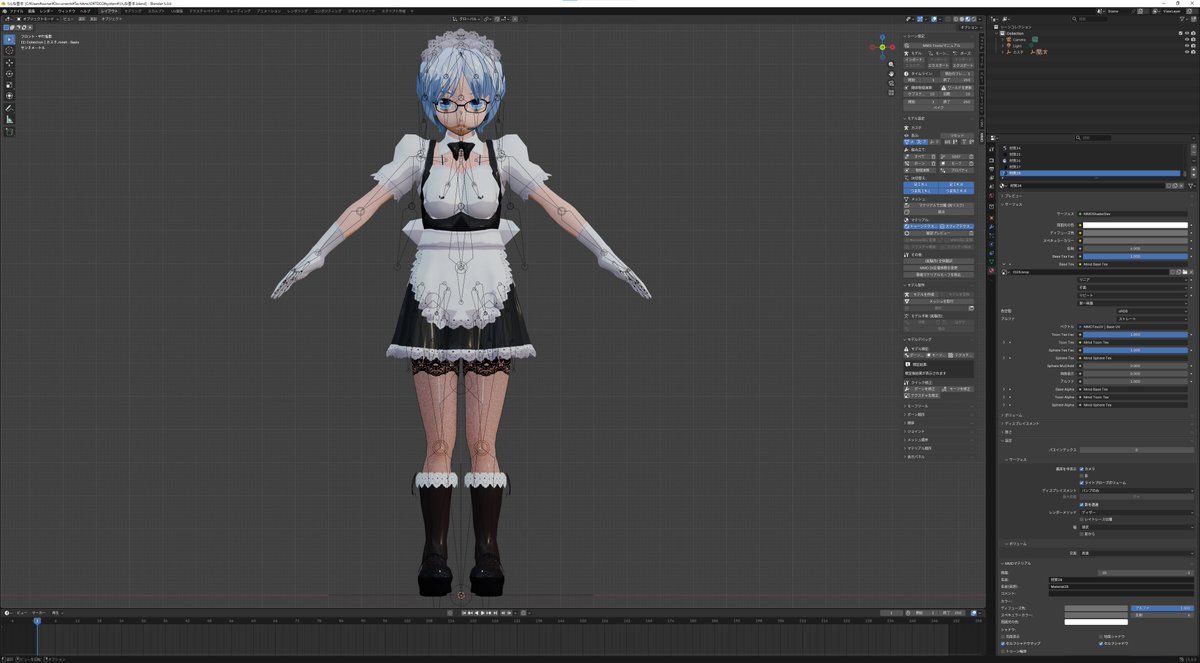The width and height of the screenshot is (1200, 663).
Task: Click the MMD Tools manual button
Action: pyautogui.click(x=939, y=46)
